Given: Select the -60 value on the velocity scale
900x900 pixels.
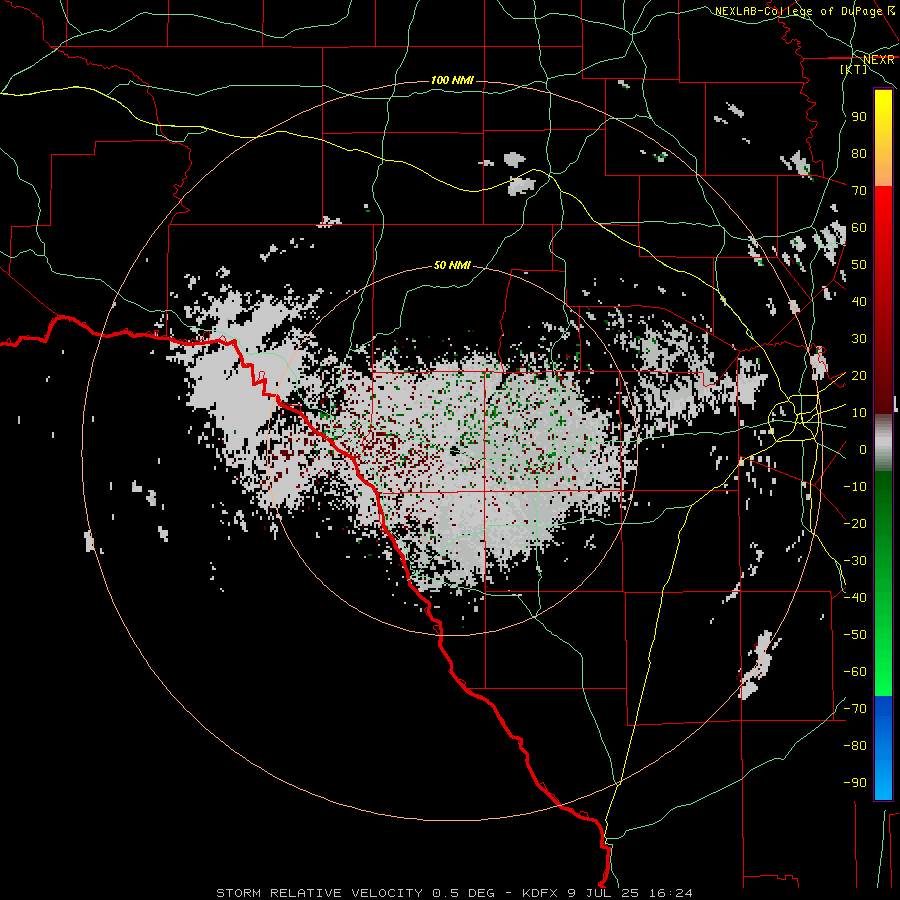Looking at the screenshot, I should pyautogui.click(x=855, y=672).
